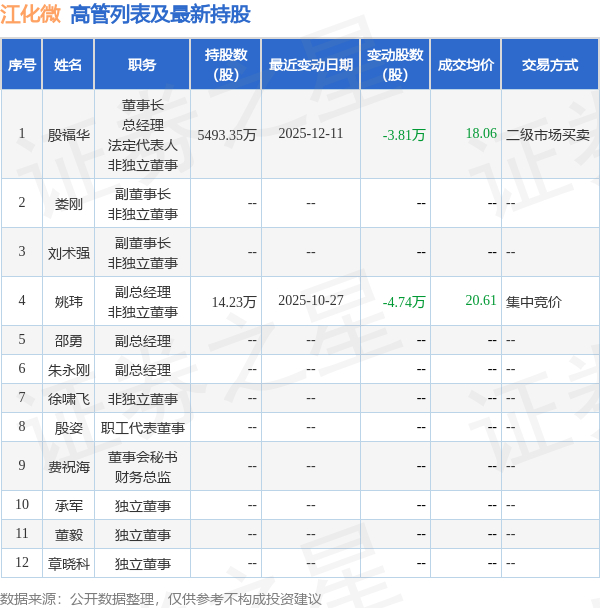
Task: Select the name 章晓科
Action: 69,564
